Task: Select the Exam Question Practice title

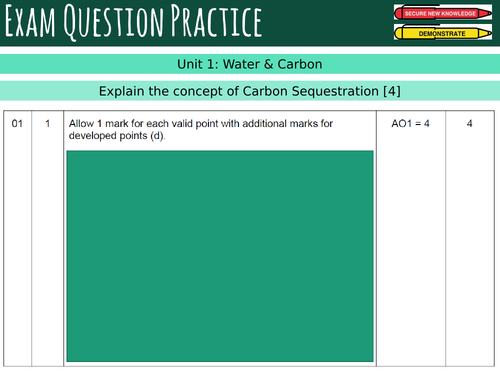Action: 133,22
